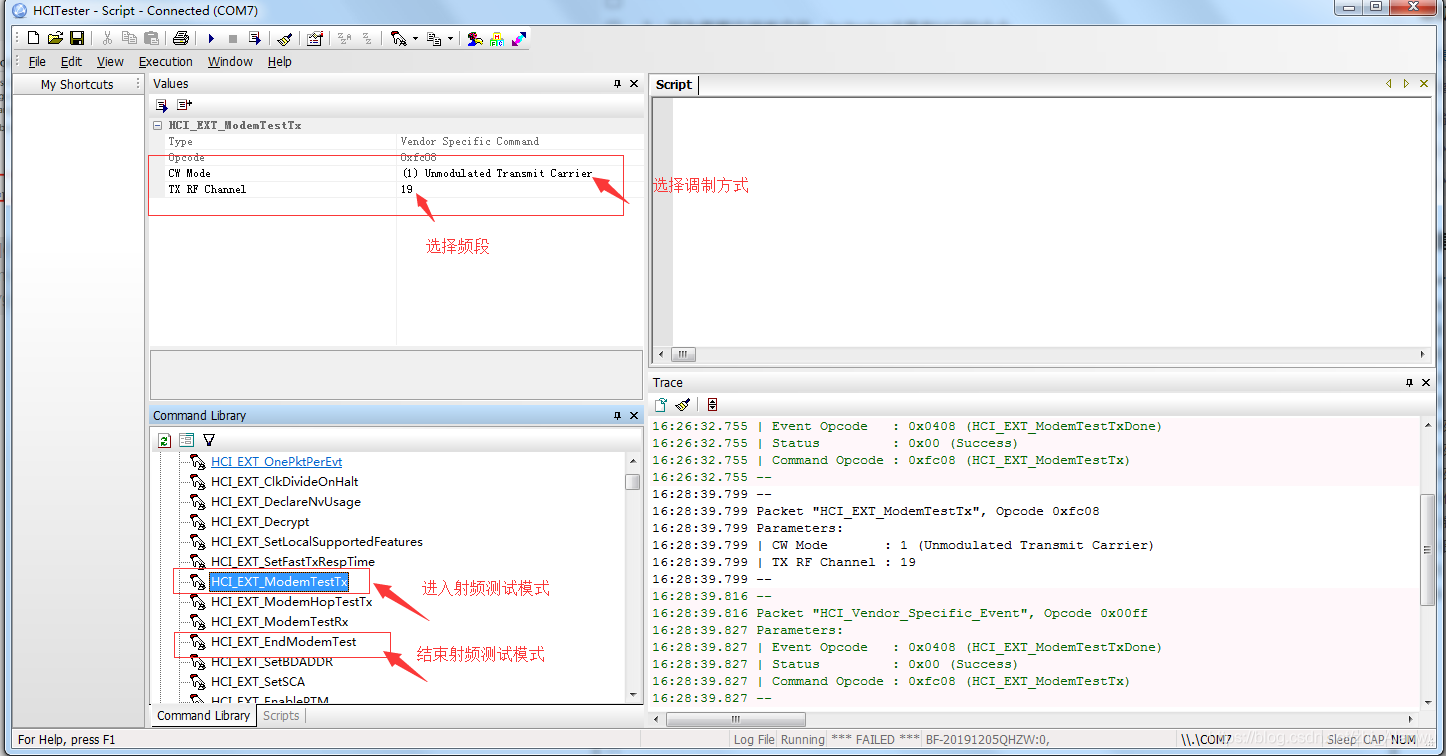Click the second icon in Values toolbar
Screen dimensions: 1446x756
point(184,104)
